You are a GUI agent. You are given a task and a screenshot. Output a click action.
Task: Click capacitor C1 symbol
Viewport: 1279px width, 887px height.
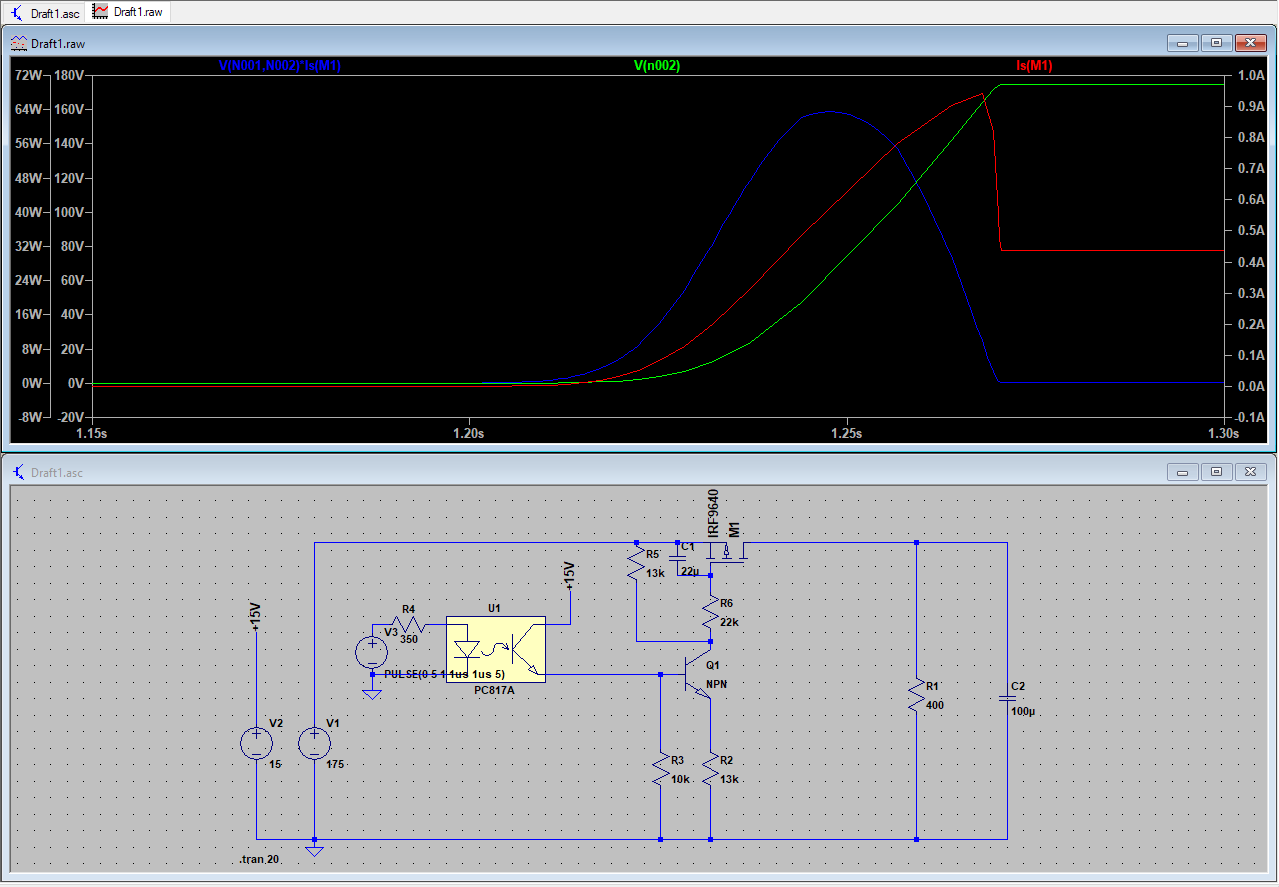pos(679,557)
